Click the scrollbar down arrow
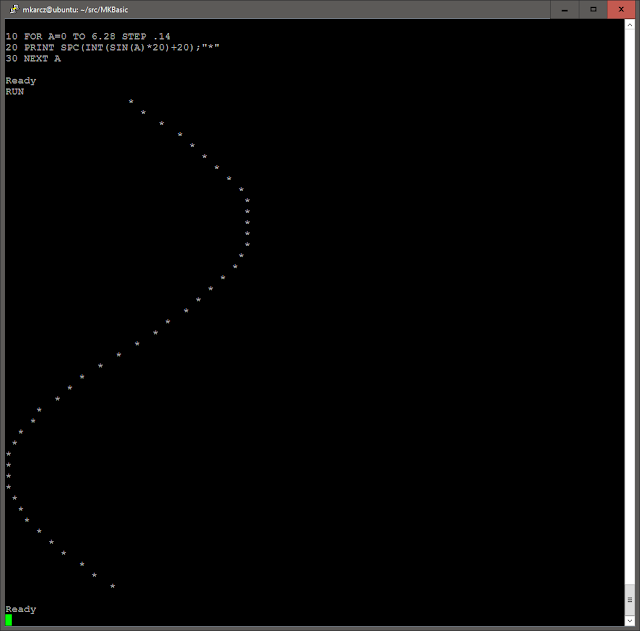This screenshot has width=640, height=631. pos(629,620)
